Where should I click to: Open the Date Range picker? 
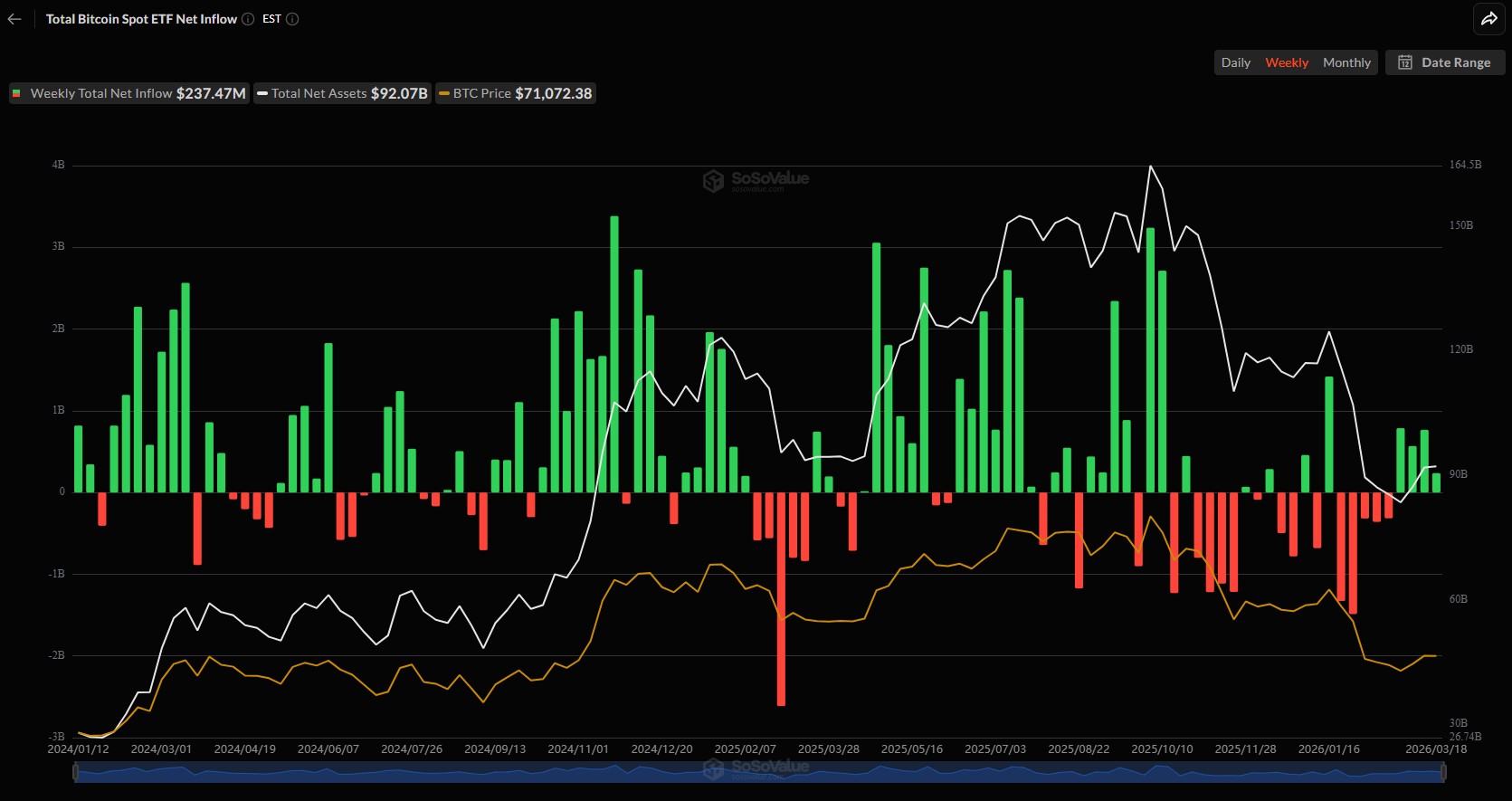(x=1445, y=62)
